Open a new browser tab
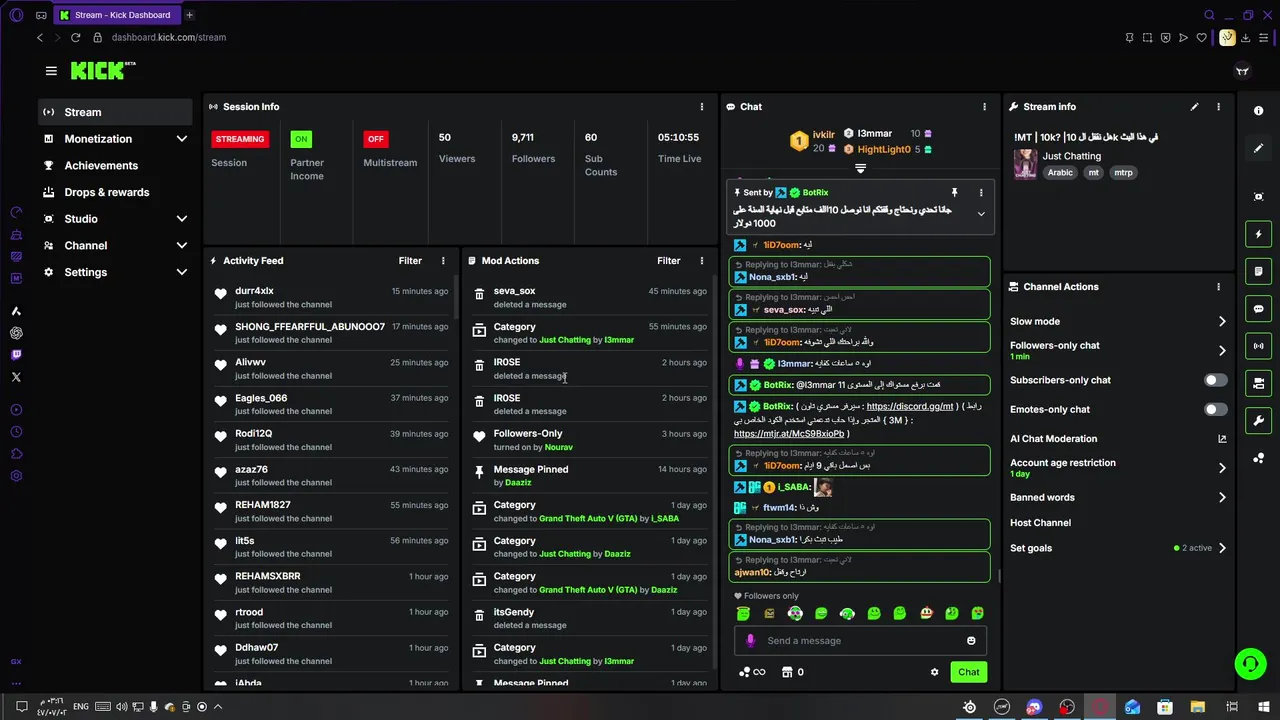 point(189,15)
